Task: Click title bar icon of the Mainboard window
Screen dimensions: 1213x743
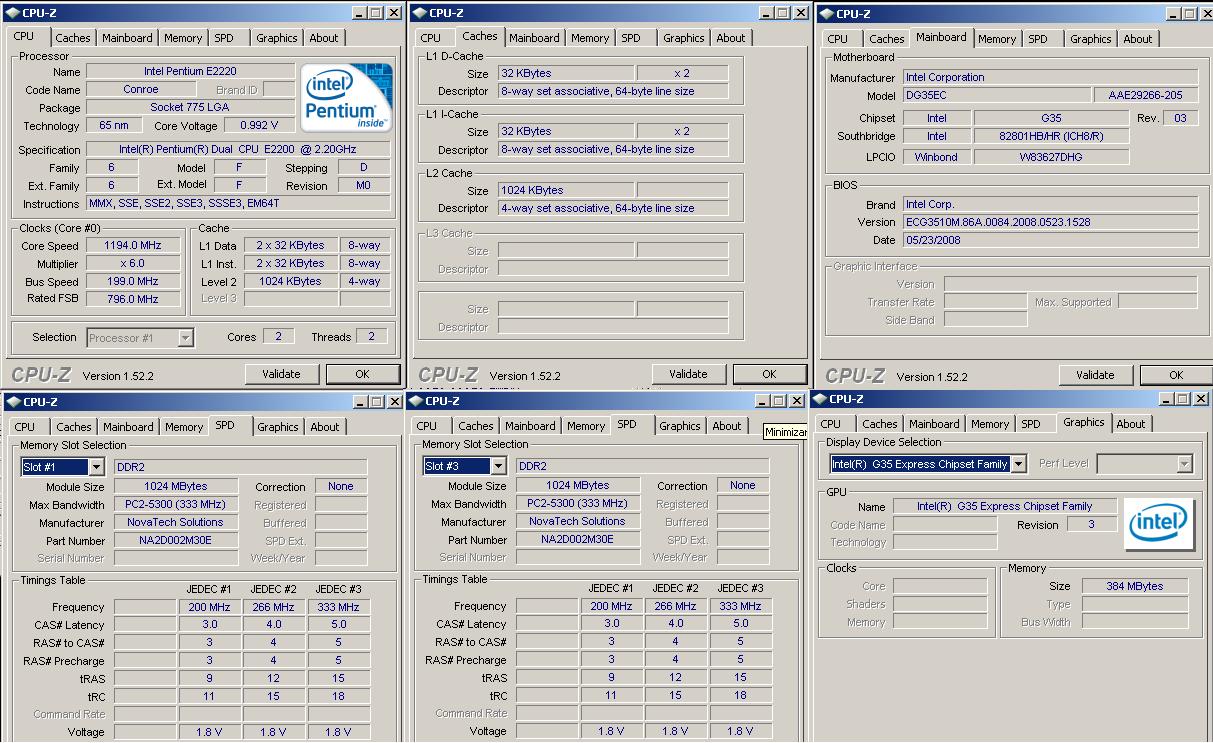Action: (x=825, y=14)
